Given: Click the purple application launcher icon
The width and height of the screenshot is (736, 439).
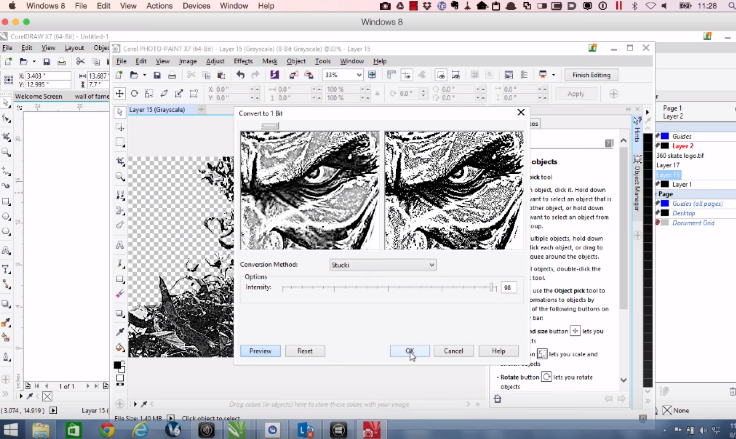Looking at the screenshot, I should pos(275,75).
